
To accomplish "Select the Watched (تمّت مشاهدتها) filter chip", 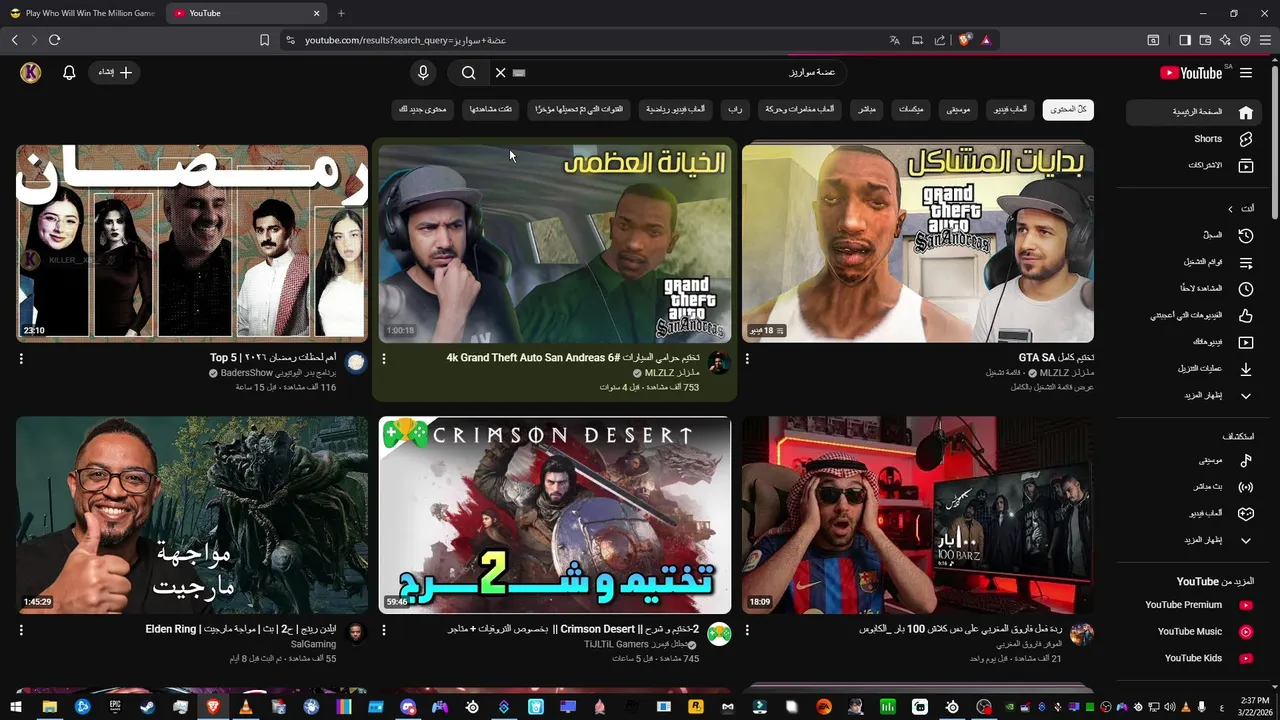I will click(491, 109).
